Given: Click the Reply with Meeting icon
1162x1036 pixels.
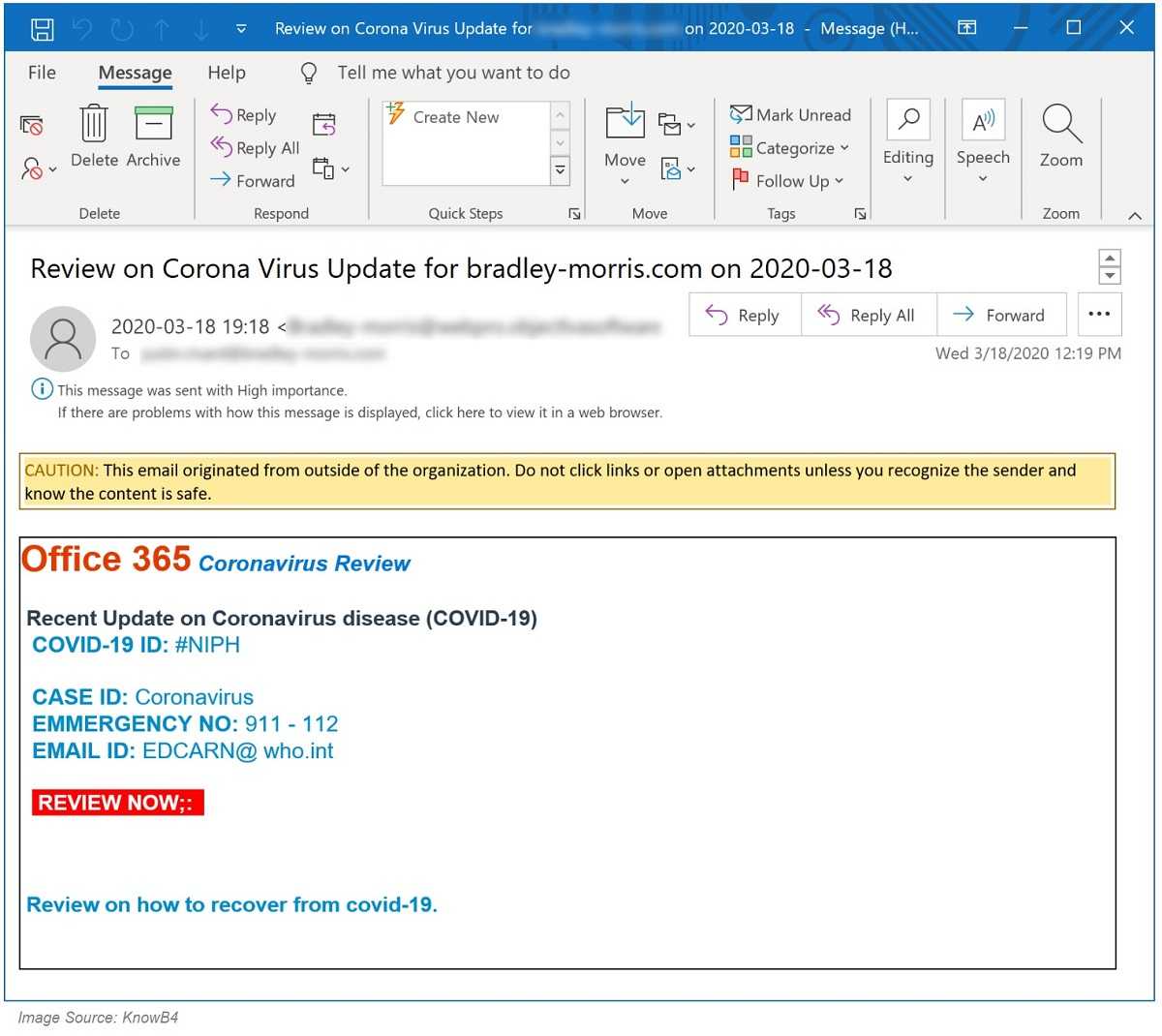Looking at the screenshot, I should pyautogui.click(x=324, y=124).
